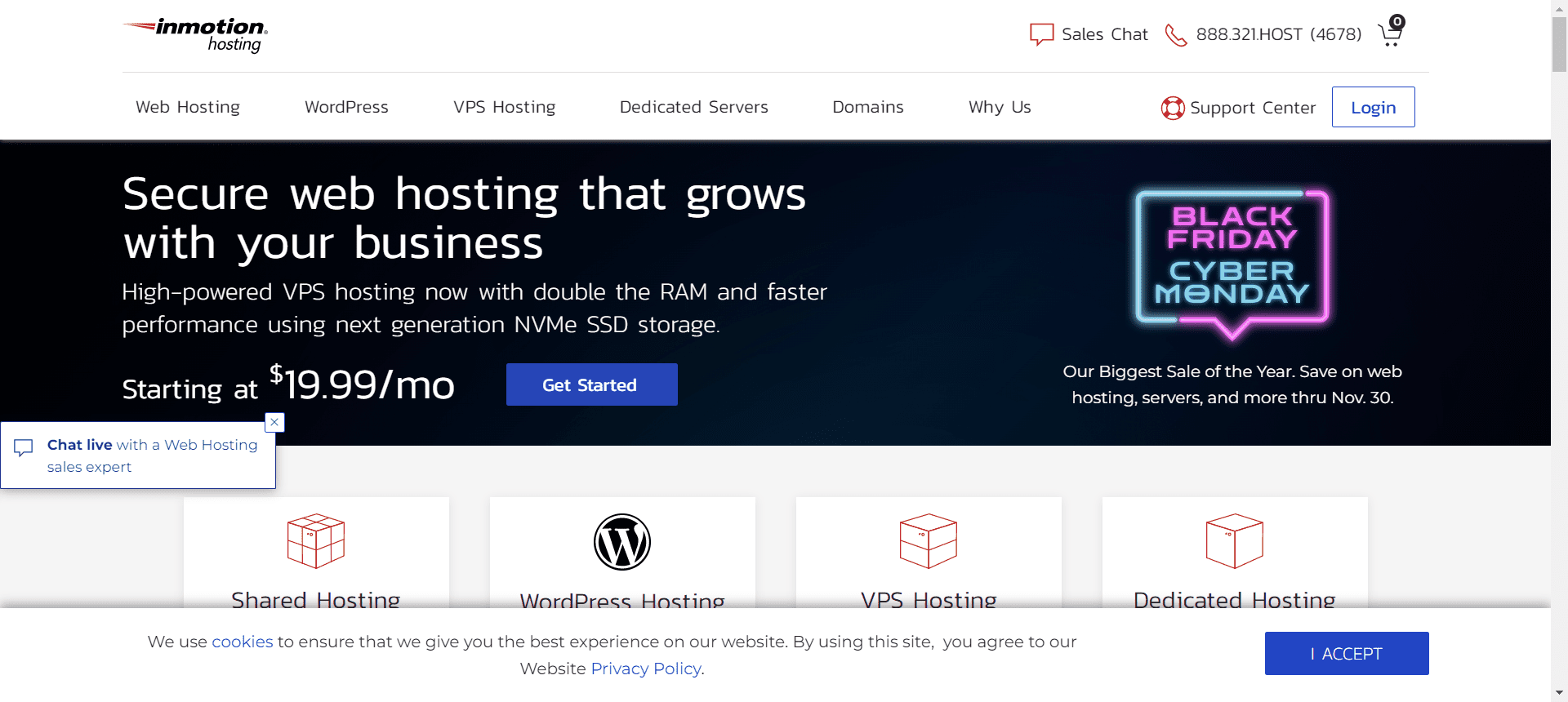Screen dimensions: 1568x702
Task: Open the VPS Hosting menu
Action: (x=504, y=107)
